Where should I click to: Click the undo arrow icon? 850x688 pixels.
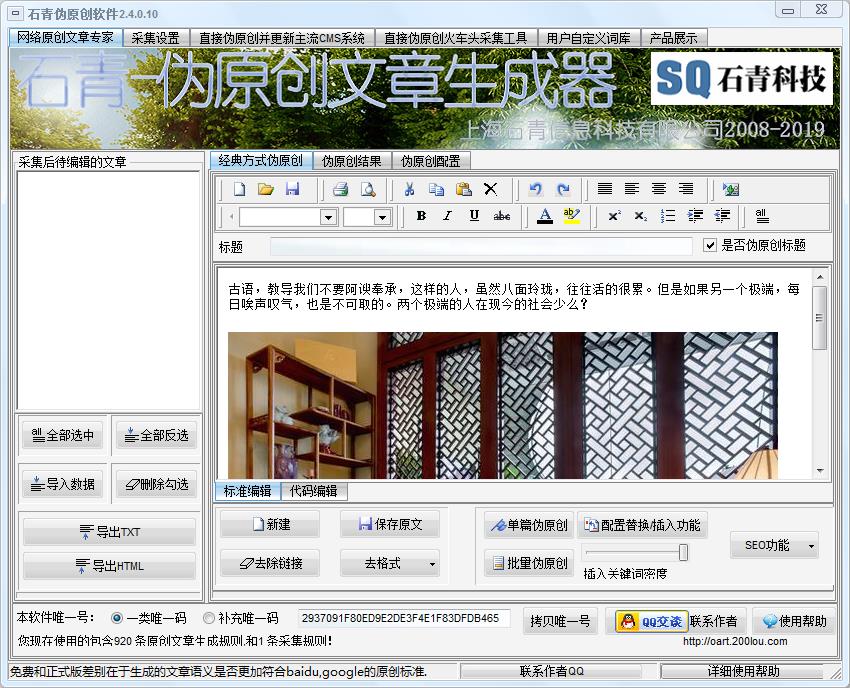[x=535, y=189]
